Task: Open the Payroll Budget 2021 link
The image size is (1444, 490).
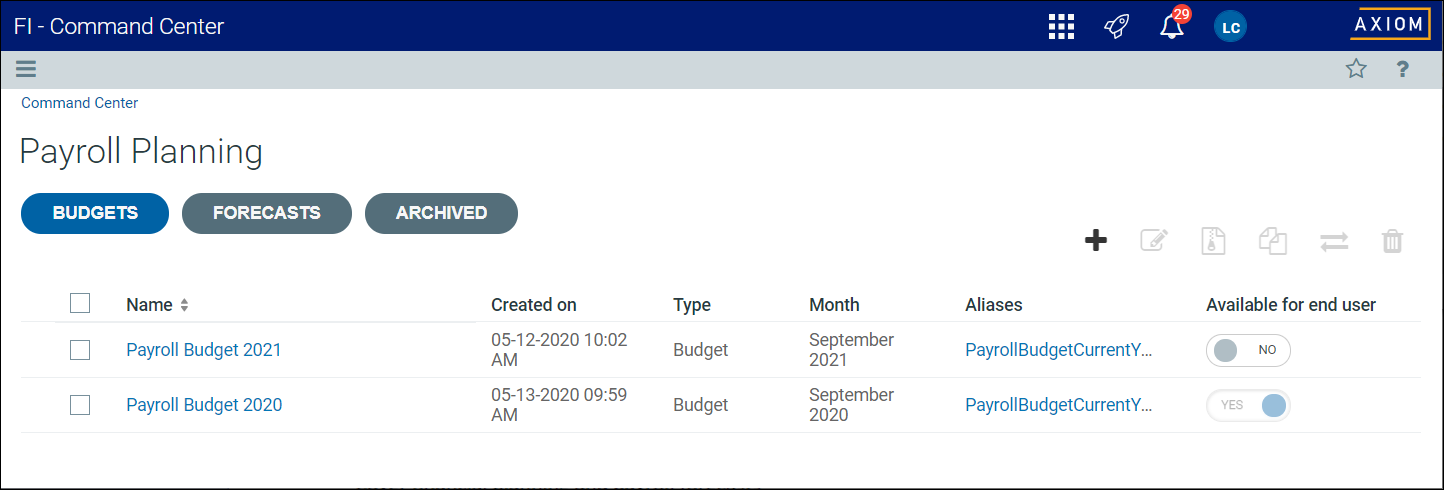Action: pos(204,350)
